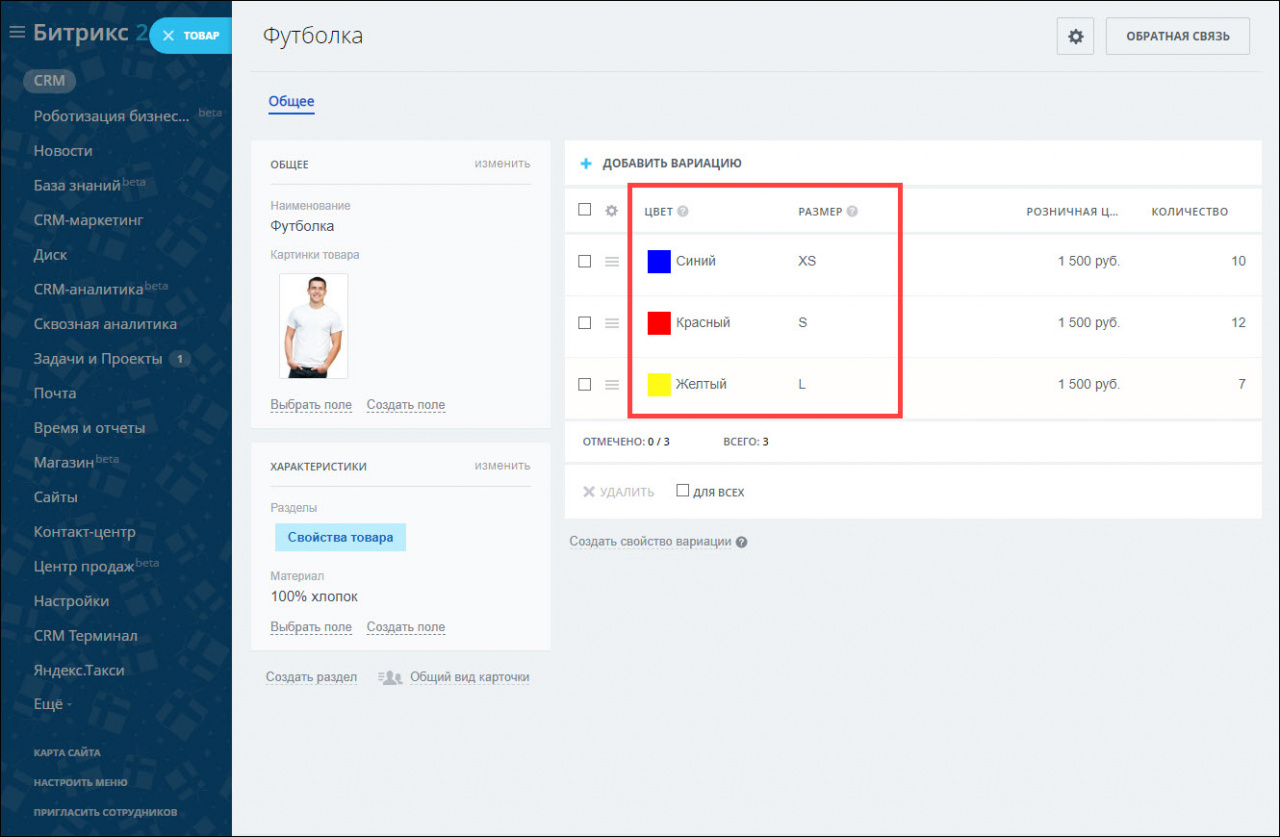Expand the Ещё menu section
Screen dimensions: 1280x837
[52, 705]
